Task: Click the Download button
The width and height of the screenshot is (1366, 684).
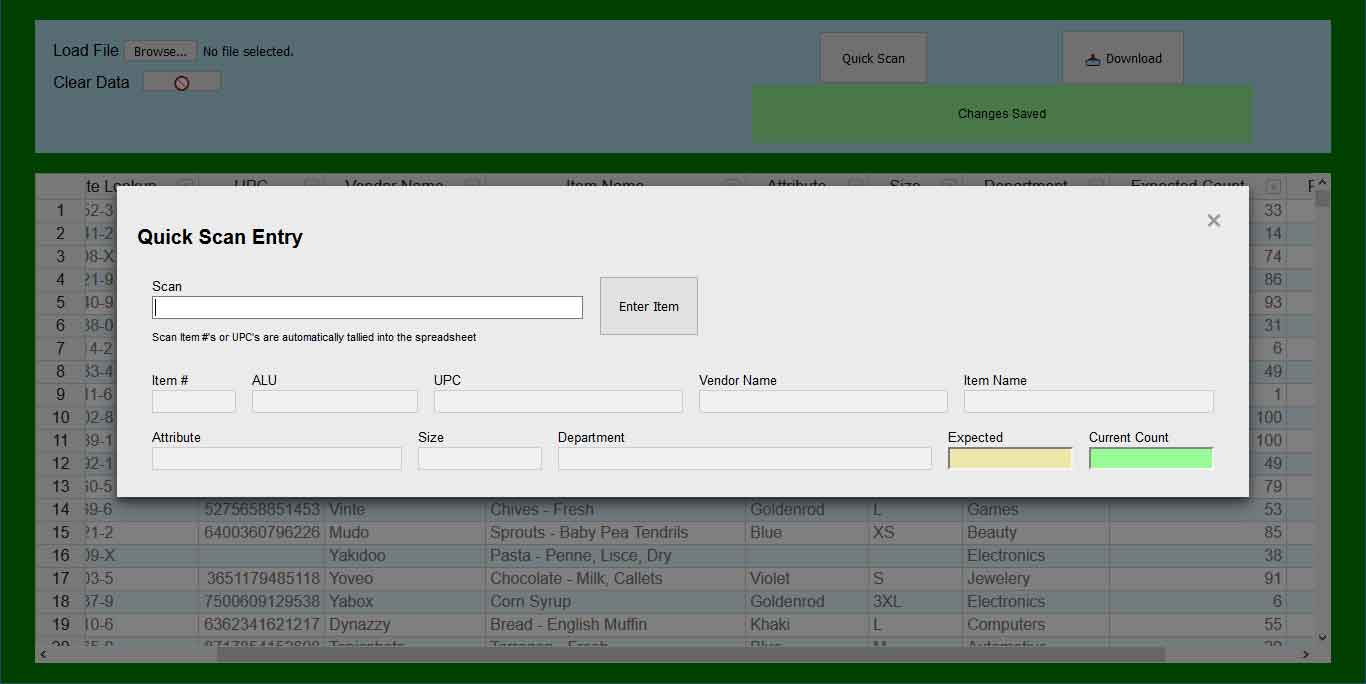Action: 1122,59
